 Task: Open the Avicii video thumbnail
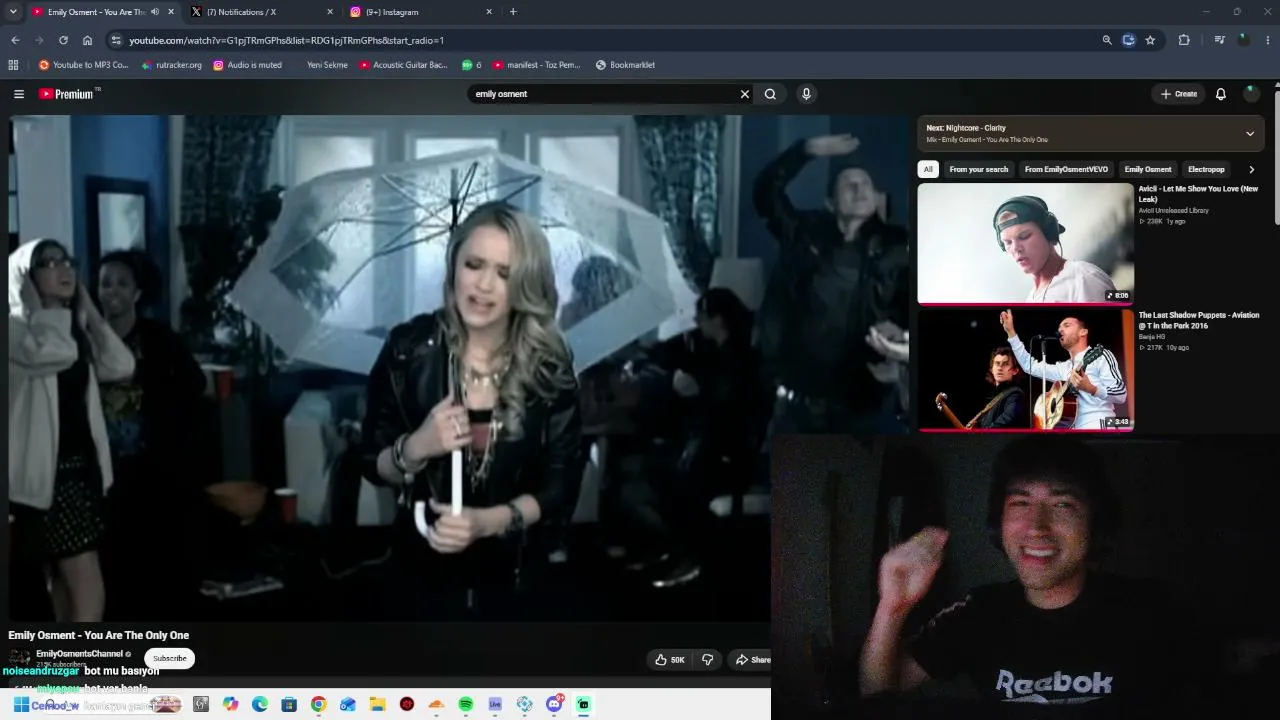tap(1026, 243)
